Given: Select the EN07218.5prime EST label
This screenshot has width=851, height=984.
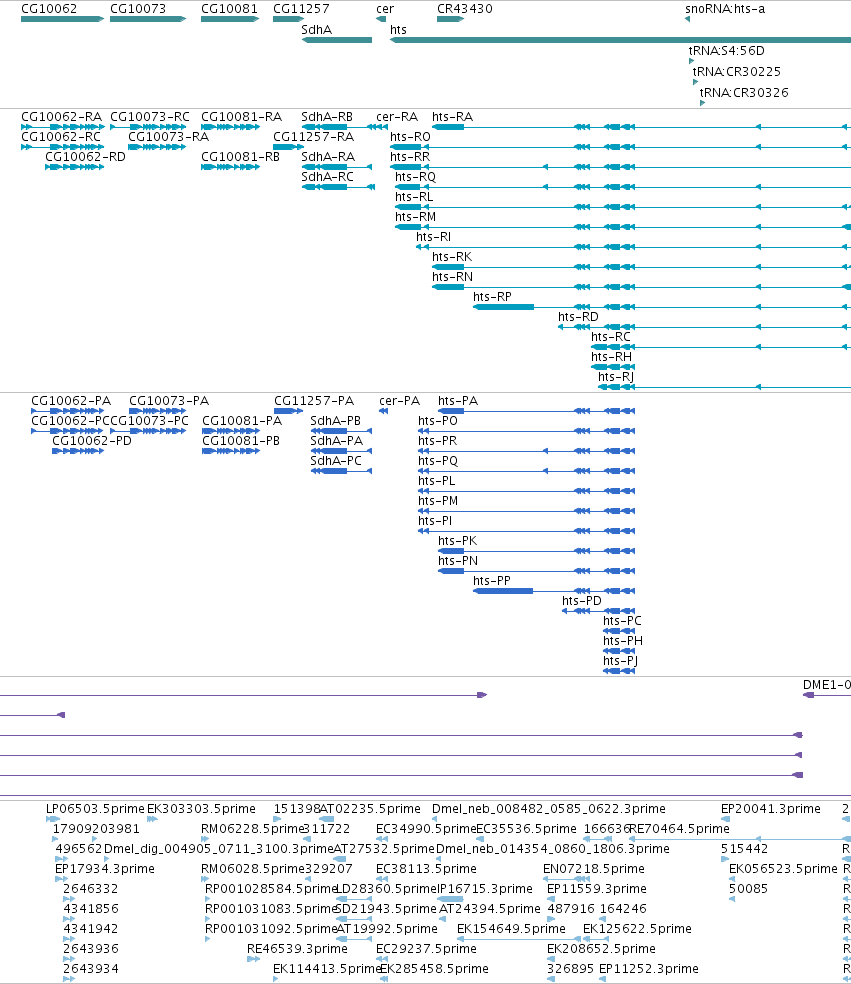Looking at the screenshot, I should [x=594, y=869].
